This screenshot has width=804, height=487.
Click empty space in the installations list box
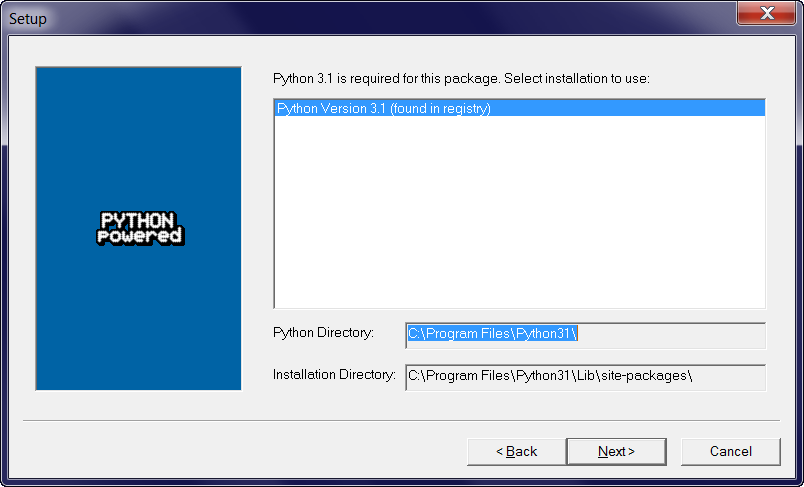519,218
